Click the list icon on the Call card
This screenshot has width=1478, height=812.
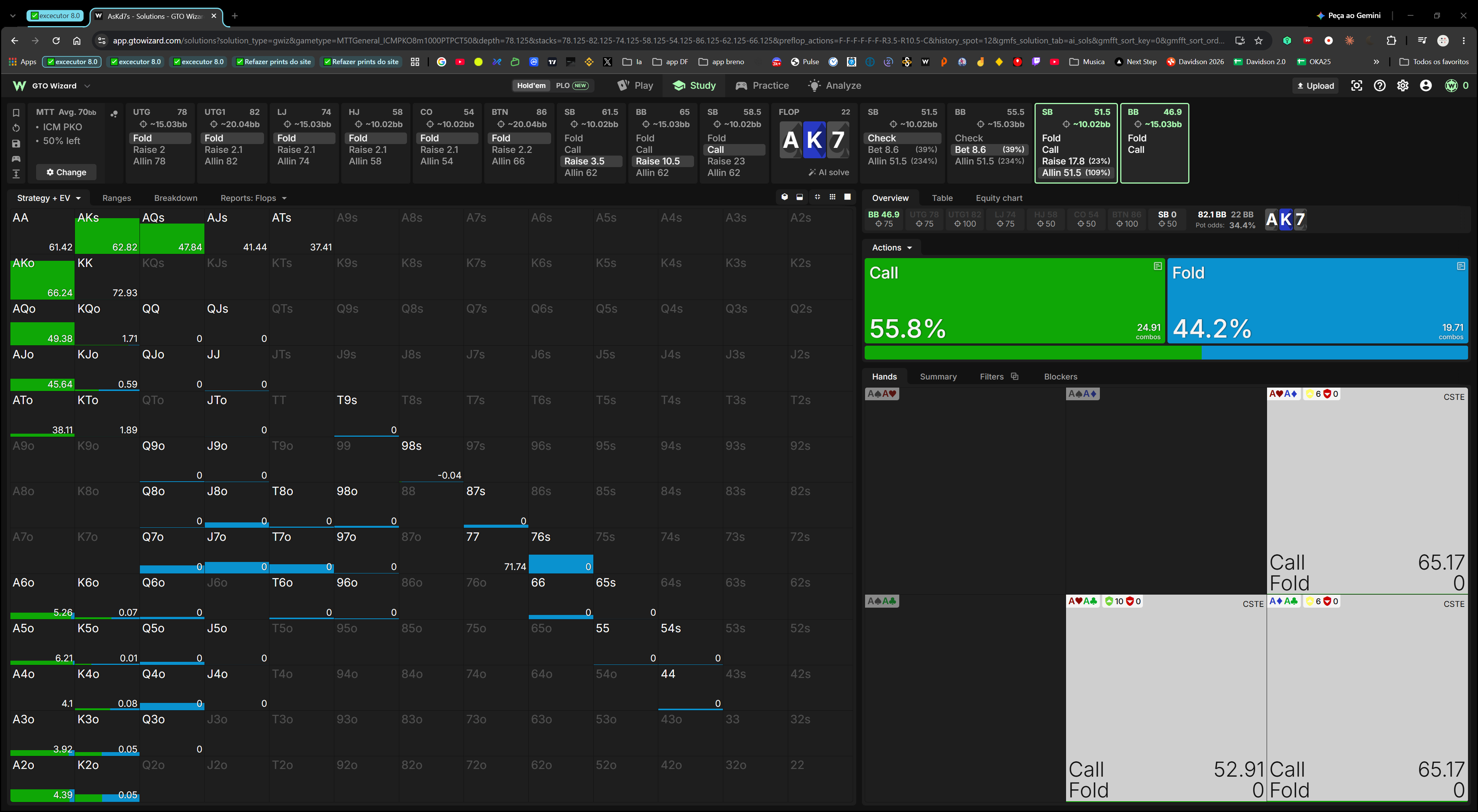click(x=1158, y=266)
